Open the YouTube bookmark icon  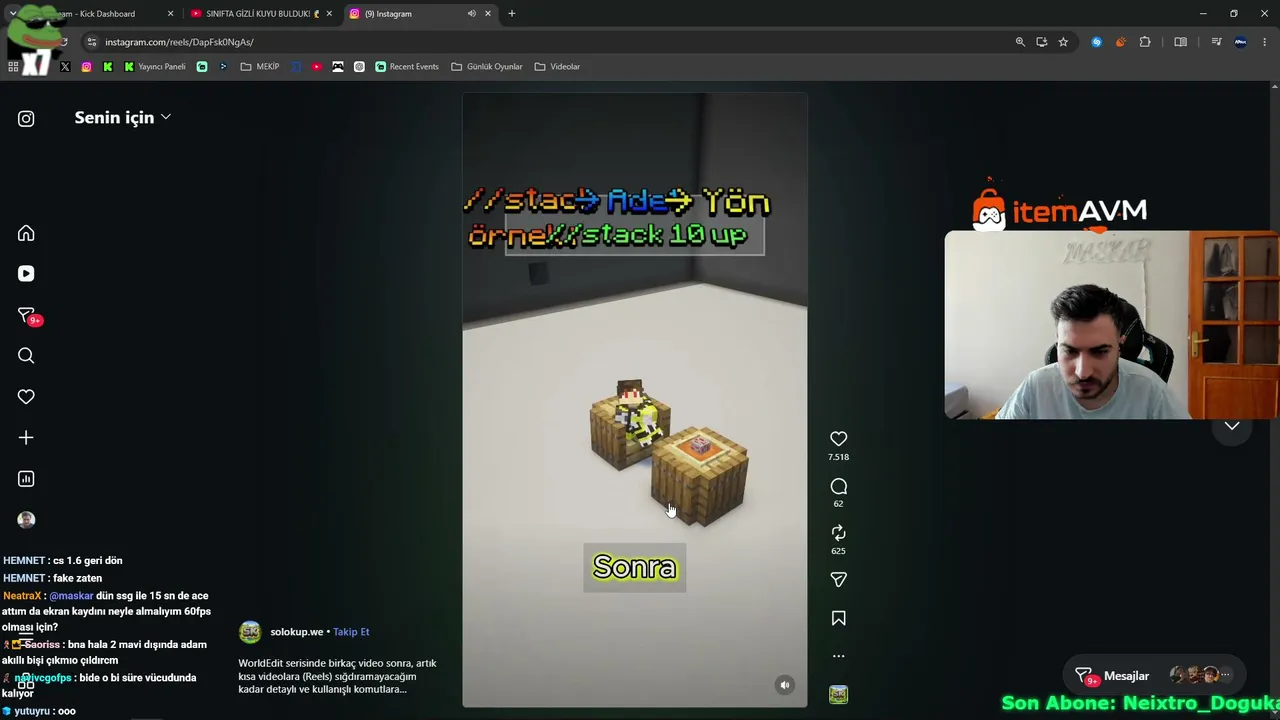coord(316,67)
